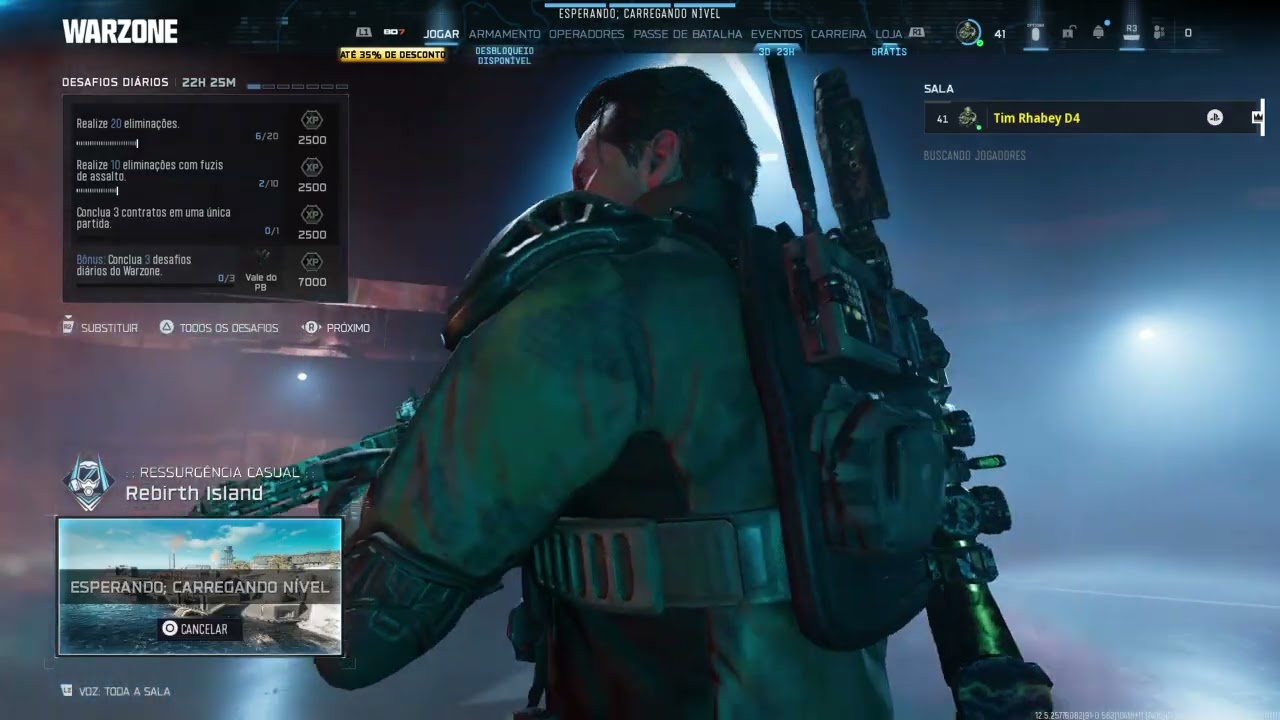Screen dimensions: 1280x720
Task: Click the R1 bumper prompt icon
Action: point(916,33)
